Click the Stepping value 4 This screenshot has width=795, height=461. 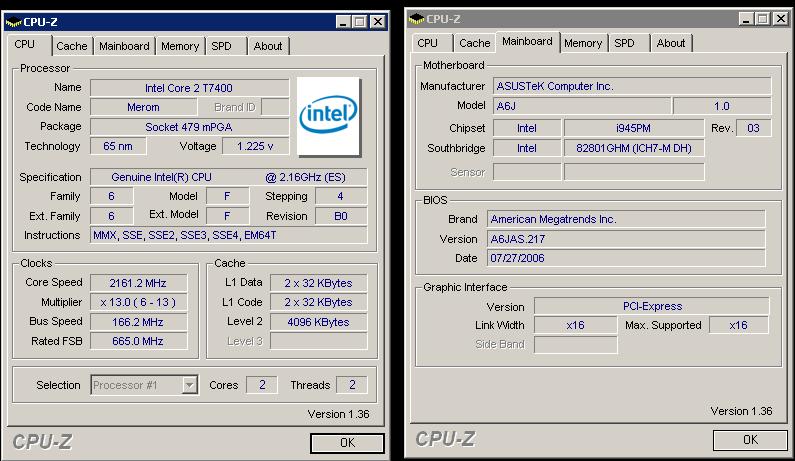point(341,196)
